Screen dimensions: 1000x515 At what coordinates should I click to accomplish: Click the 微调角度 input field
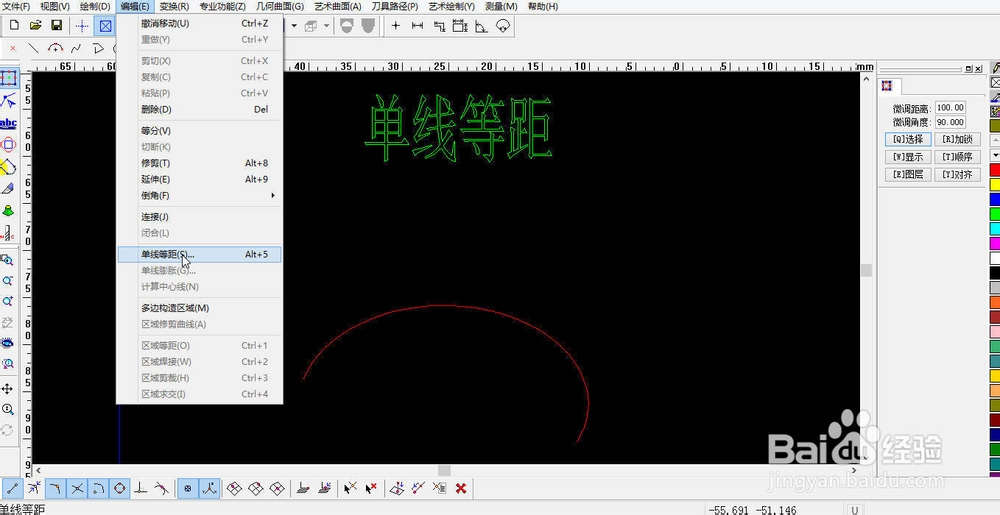950,122
